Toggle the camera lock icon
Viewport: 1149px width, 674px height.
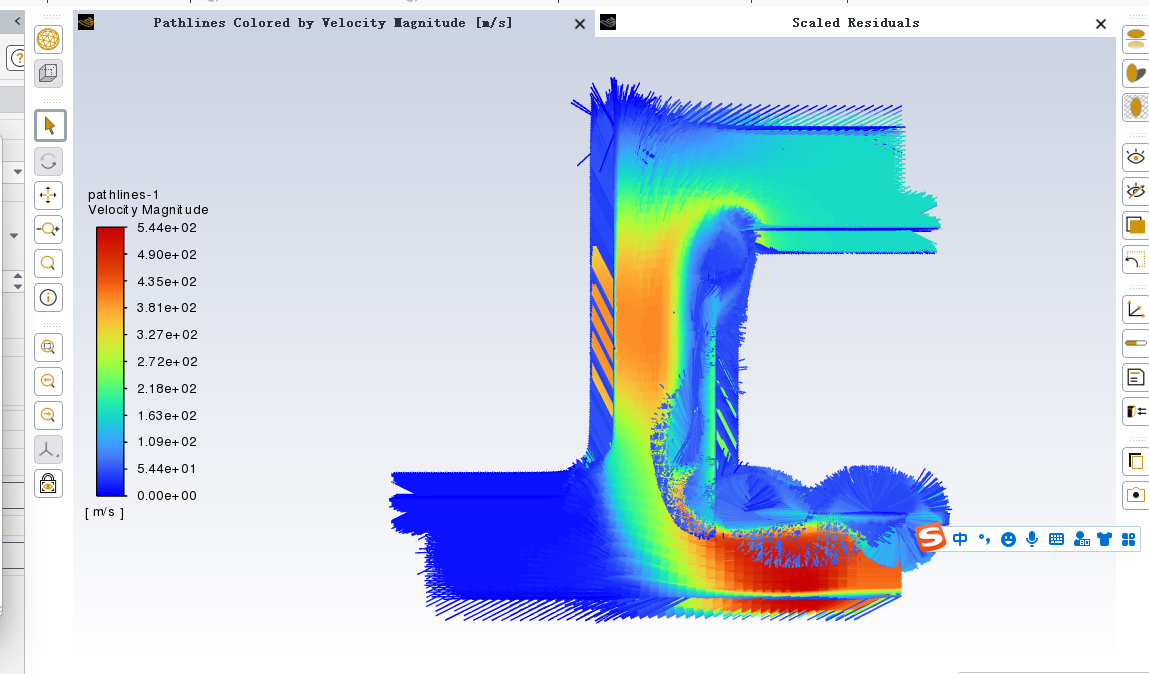click(49, 484)
